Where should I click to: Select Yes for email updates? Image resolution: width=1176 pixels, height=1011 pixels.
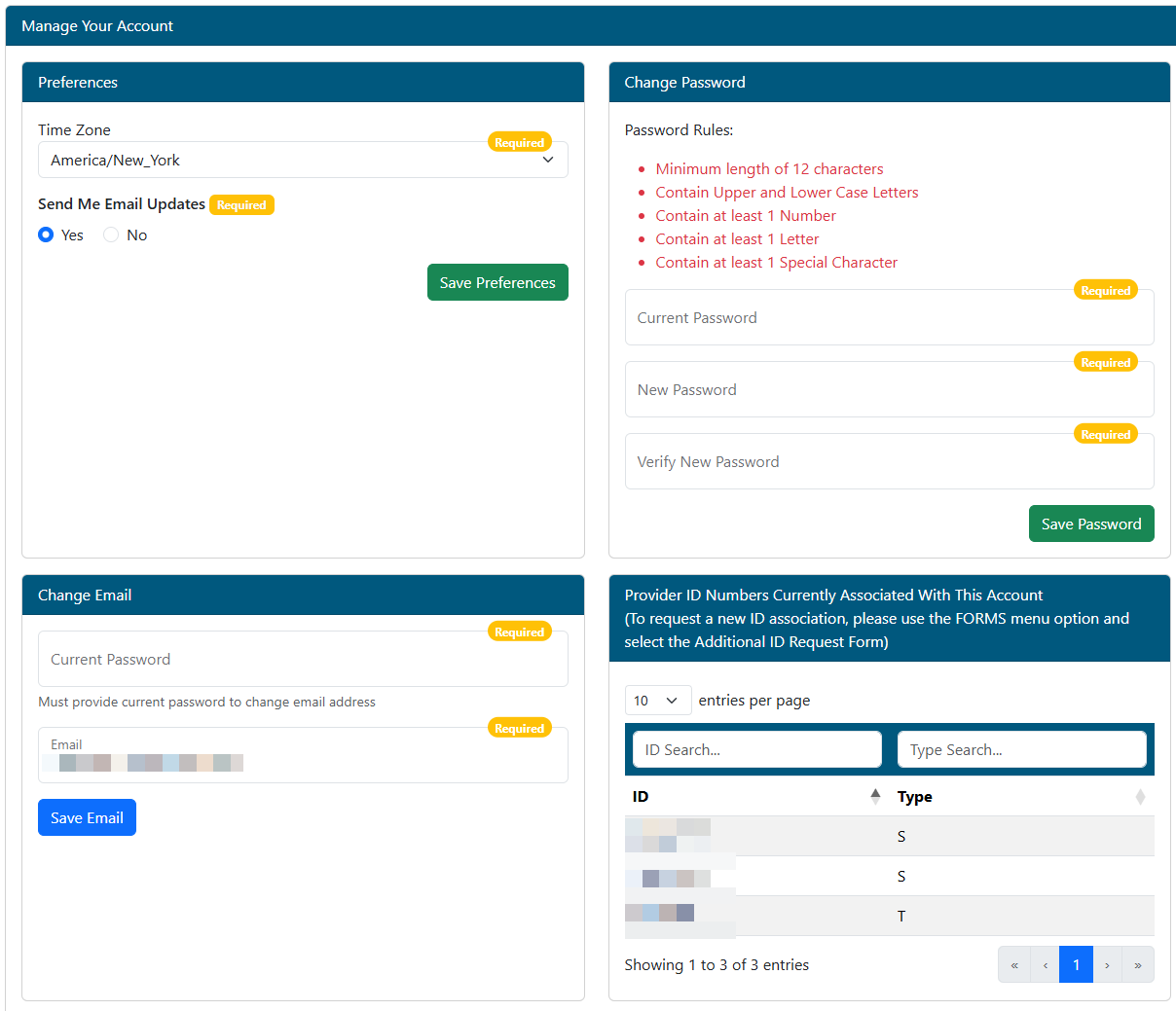[x=46, y=235]
